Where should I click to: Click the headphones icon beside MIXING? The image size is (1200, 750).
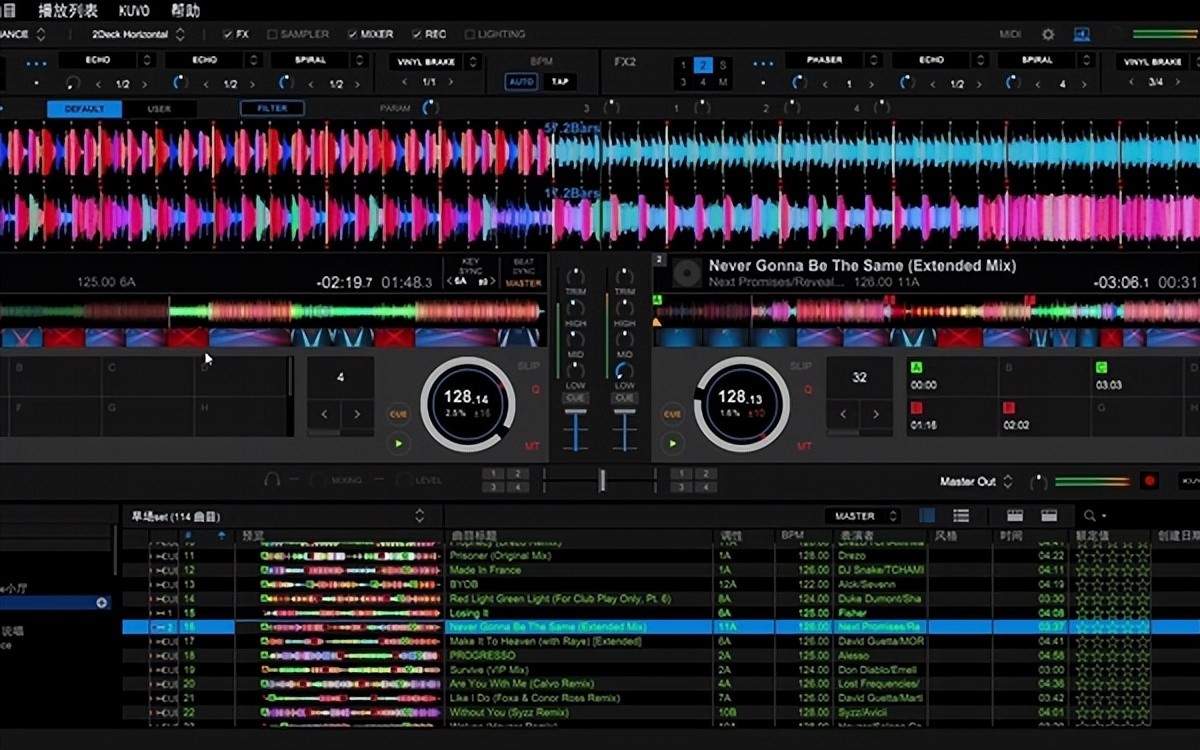[x=271, y=480]
